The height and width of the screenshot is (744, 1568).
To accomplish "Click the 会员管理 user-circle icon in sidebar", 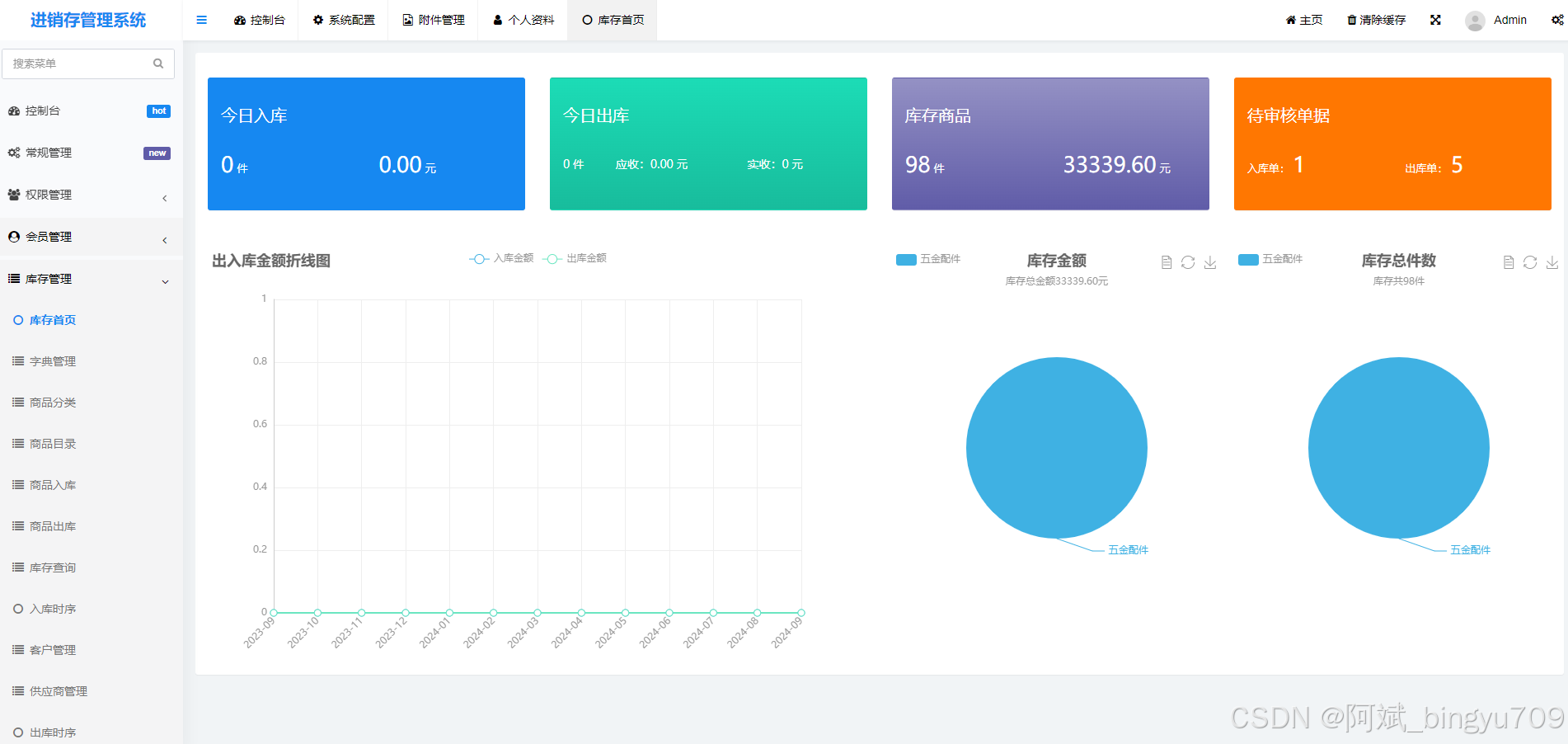I will 14,237.
